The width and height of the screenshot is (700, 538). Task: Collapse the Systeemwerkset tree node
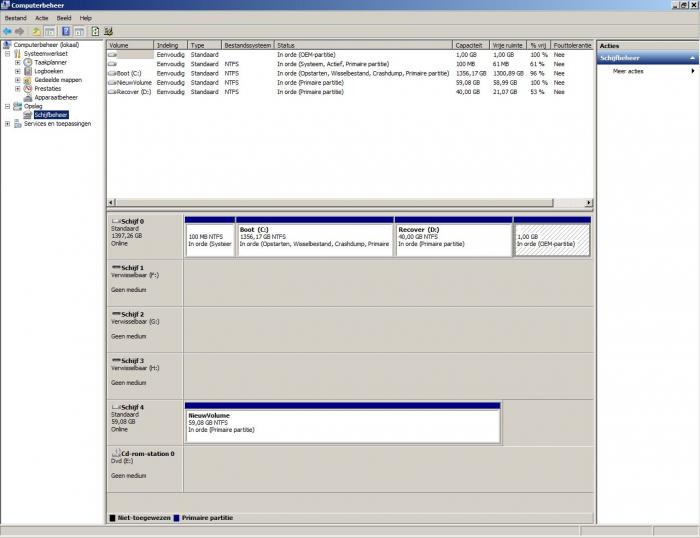pyautogui.click(x=8, y=54)
